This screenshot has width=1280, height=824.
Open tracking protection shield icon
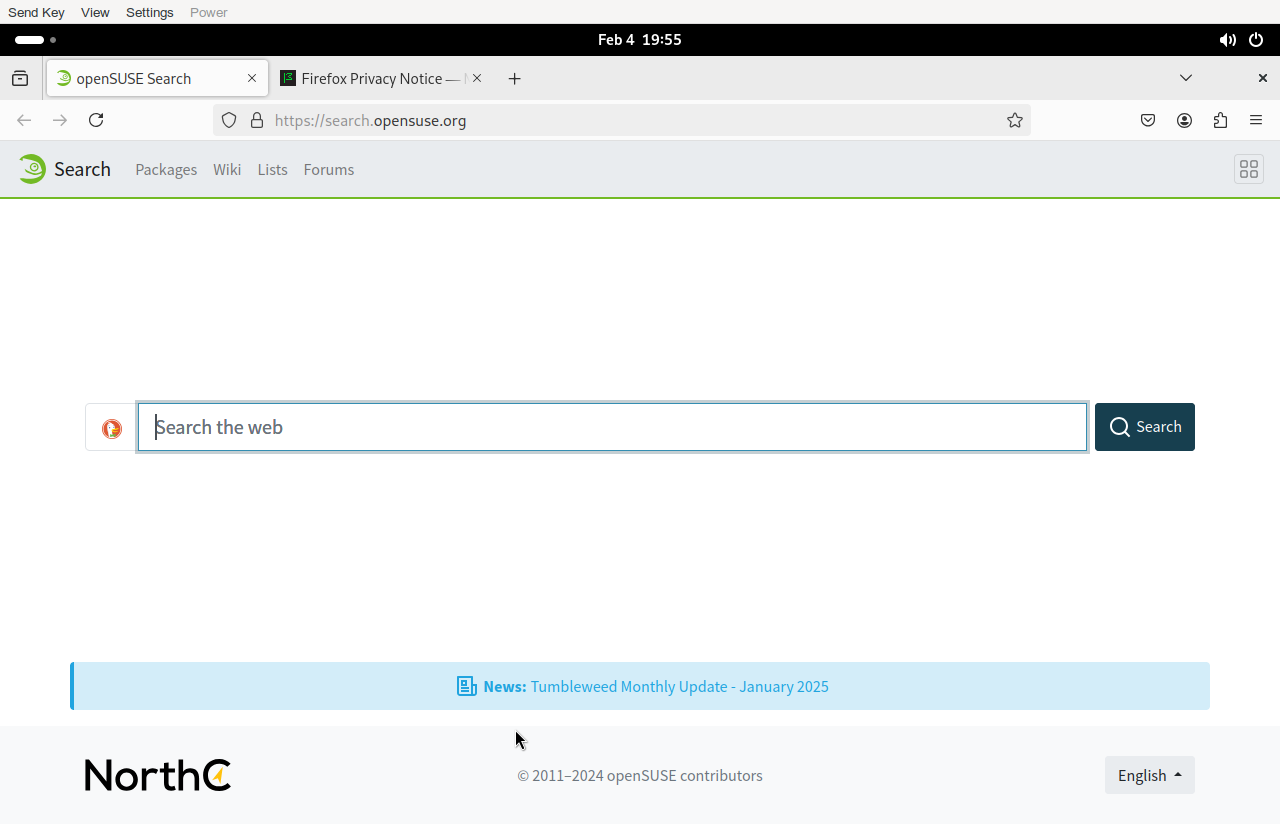pyautogui.click(x=229, y=120)
